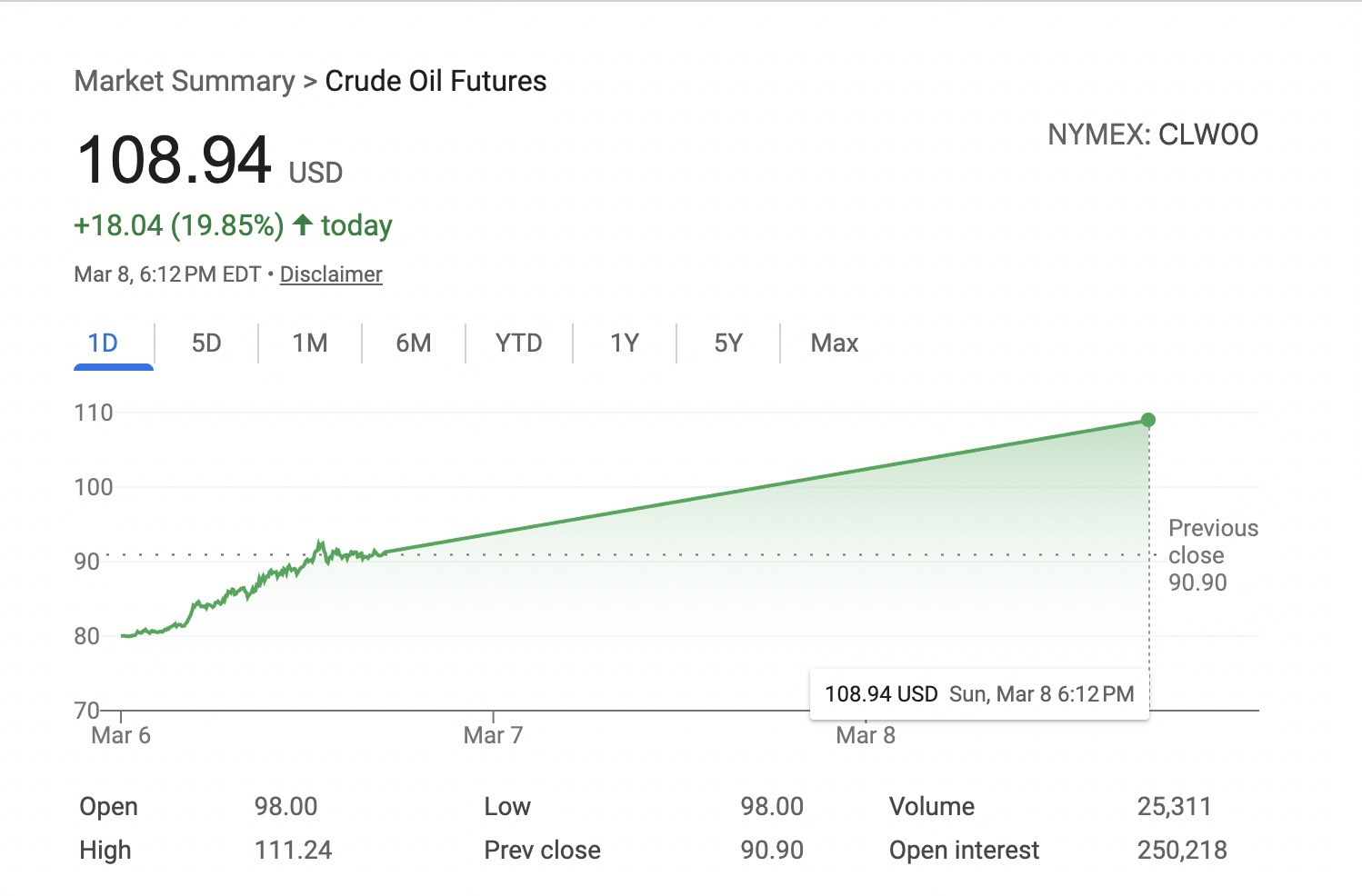Click the green price point dot
This screenshot has height=896, width=1362.
pos(1148,420)
